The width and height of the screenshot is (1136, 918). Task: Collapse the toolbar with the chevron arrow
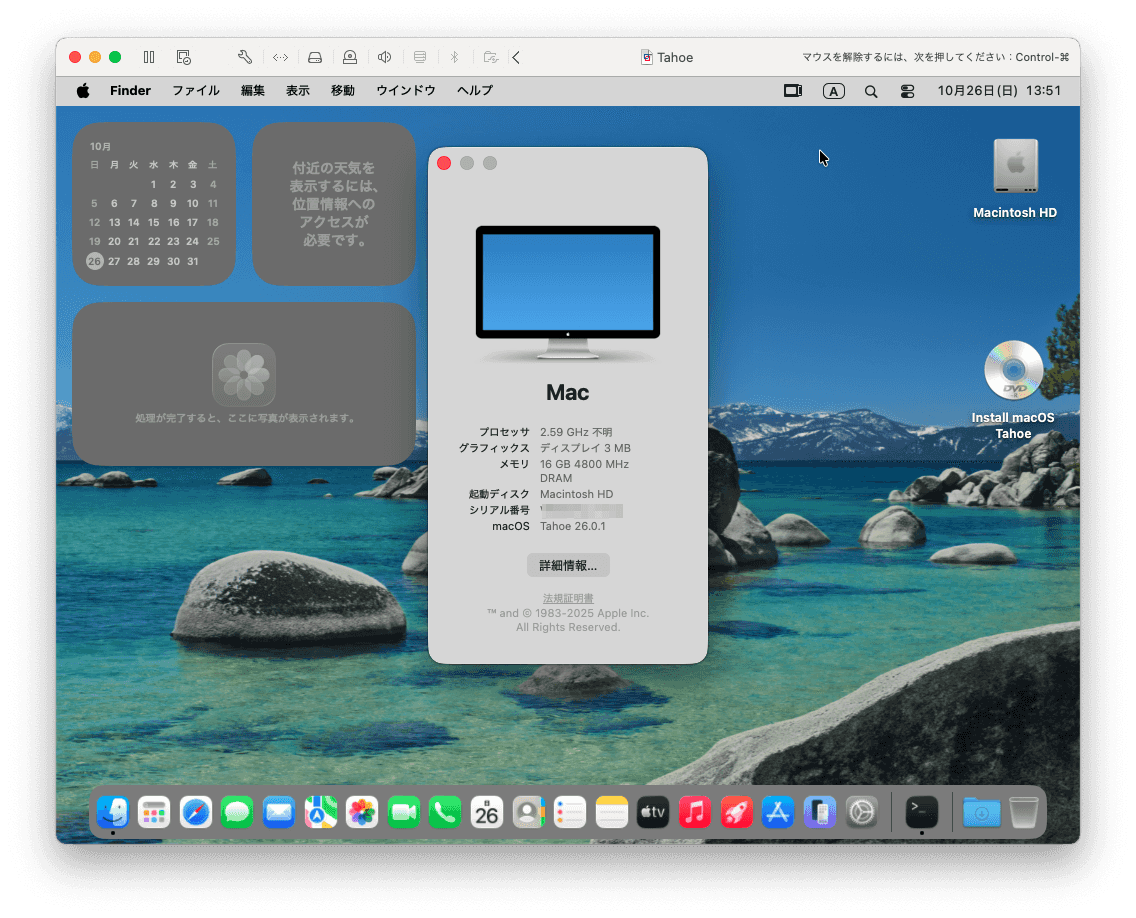516,57
